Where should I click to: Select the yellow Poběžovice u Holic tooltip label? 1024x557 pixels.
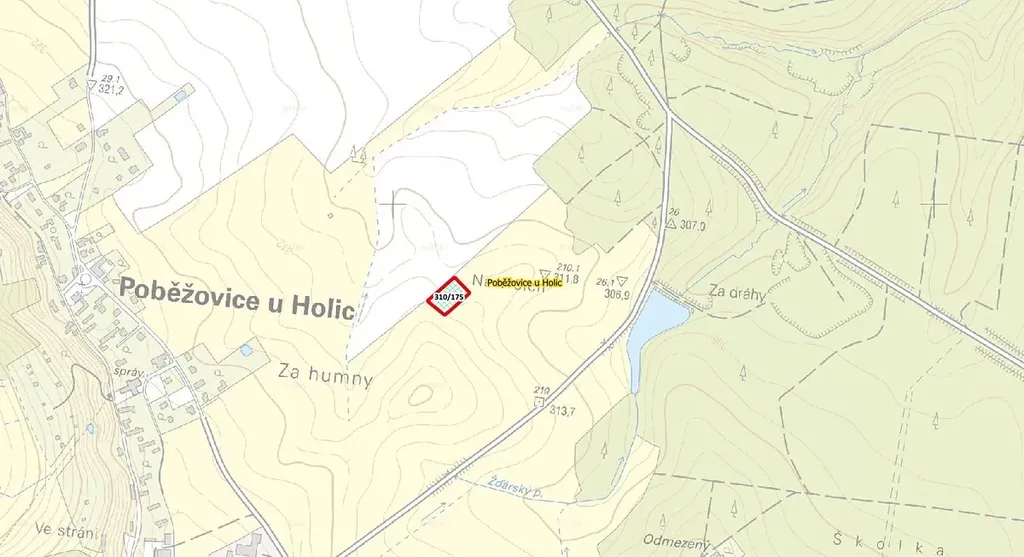point(524,283)
